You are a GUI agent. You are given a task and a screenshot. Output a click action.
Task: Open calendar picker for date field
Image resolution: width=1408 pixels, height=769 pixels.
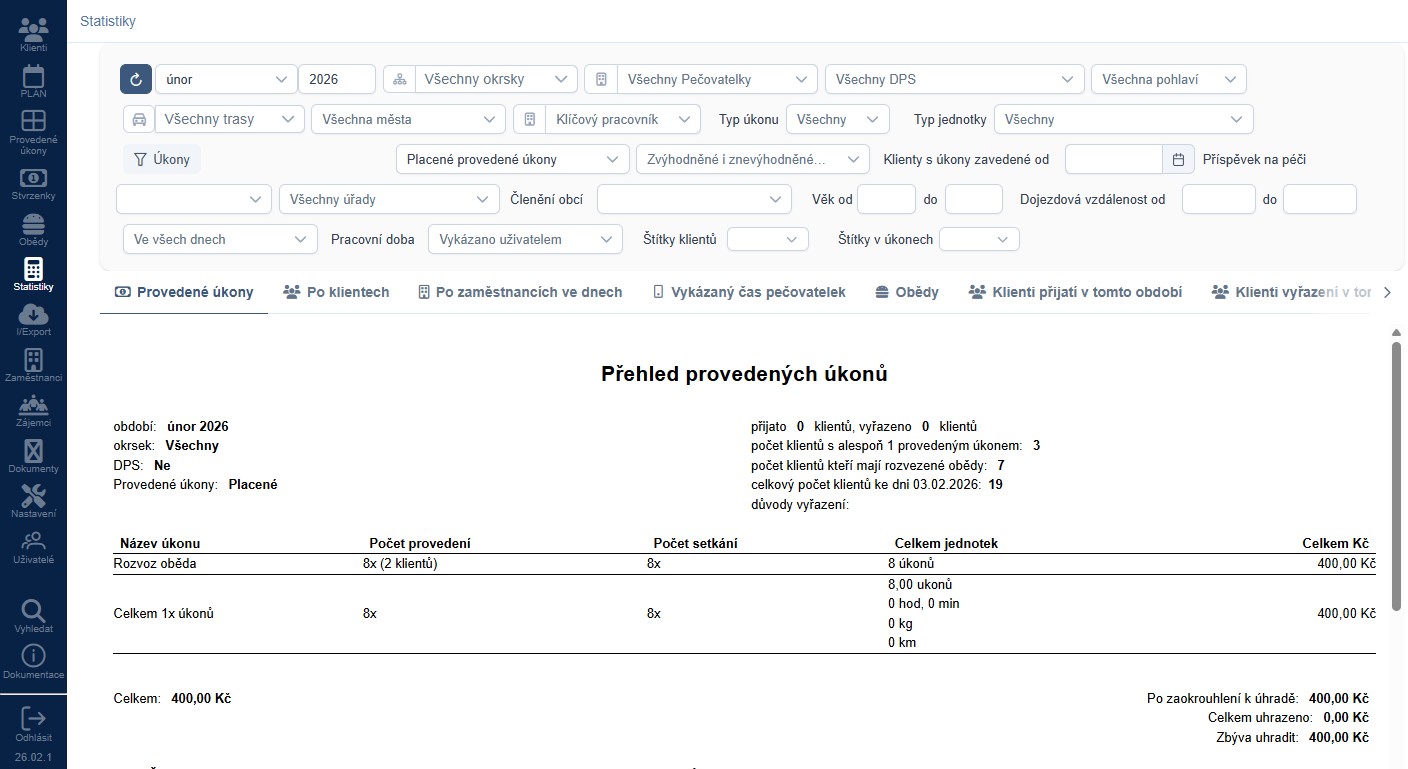click(x=1178, y=159)
